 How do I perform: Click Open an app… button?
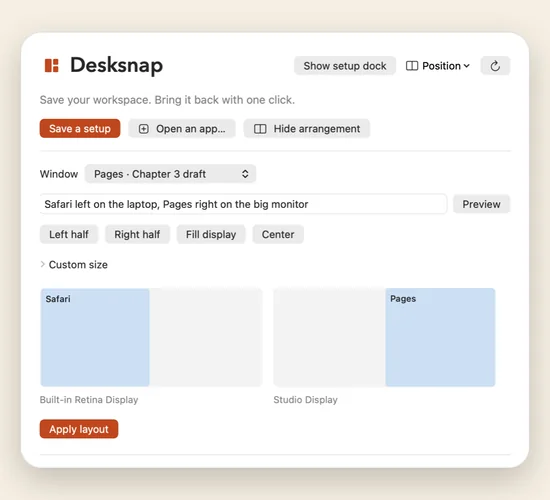click(182, 128)
